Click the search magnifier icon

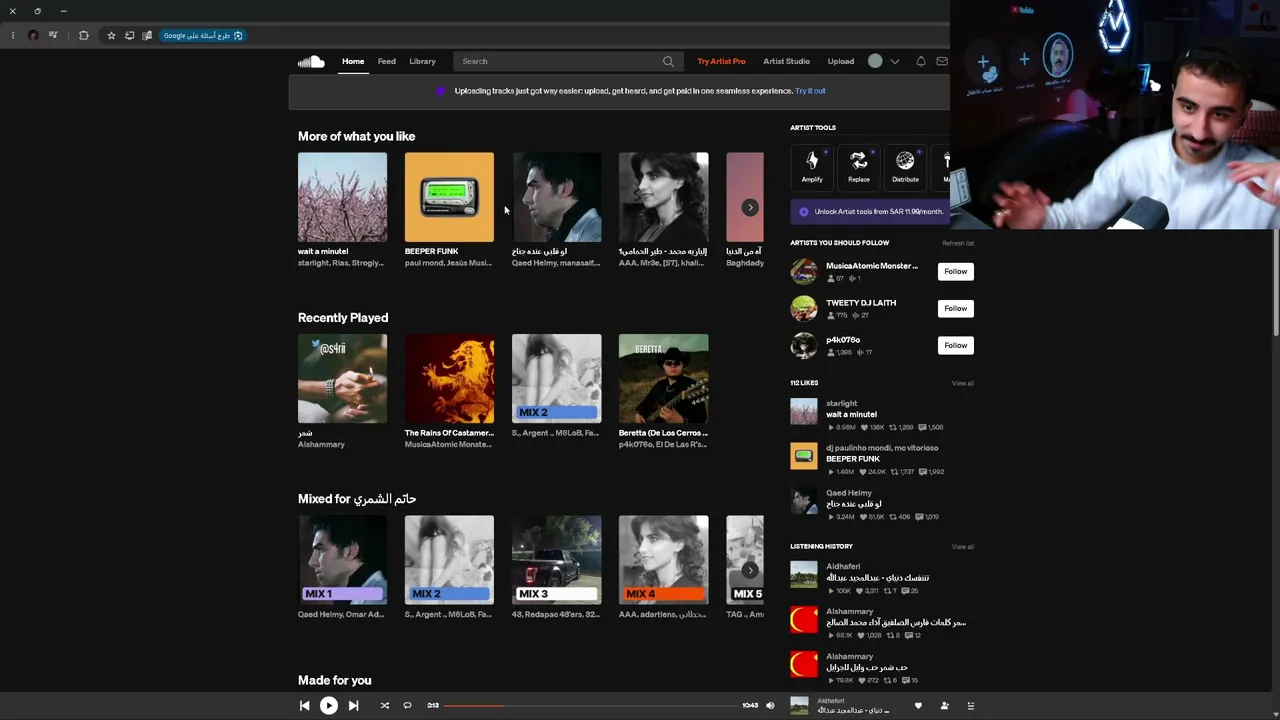click(x=668, y=62)
